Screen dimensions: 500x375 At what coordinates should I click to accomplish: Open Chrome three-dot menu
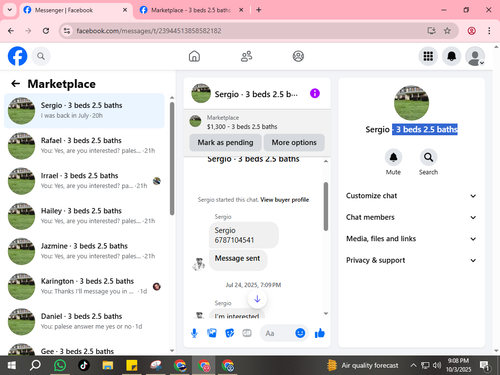[x=489, y=31]
